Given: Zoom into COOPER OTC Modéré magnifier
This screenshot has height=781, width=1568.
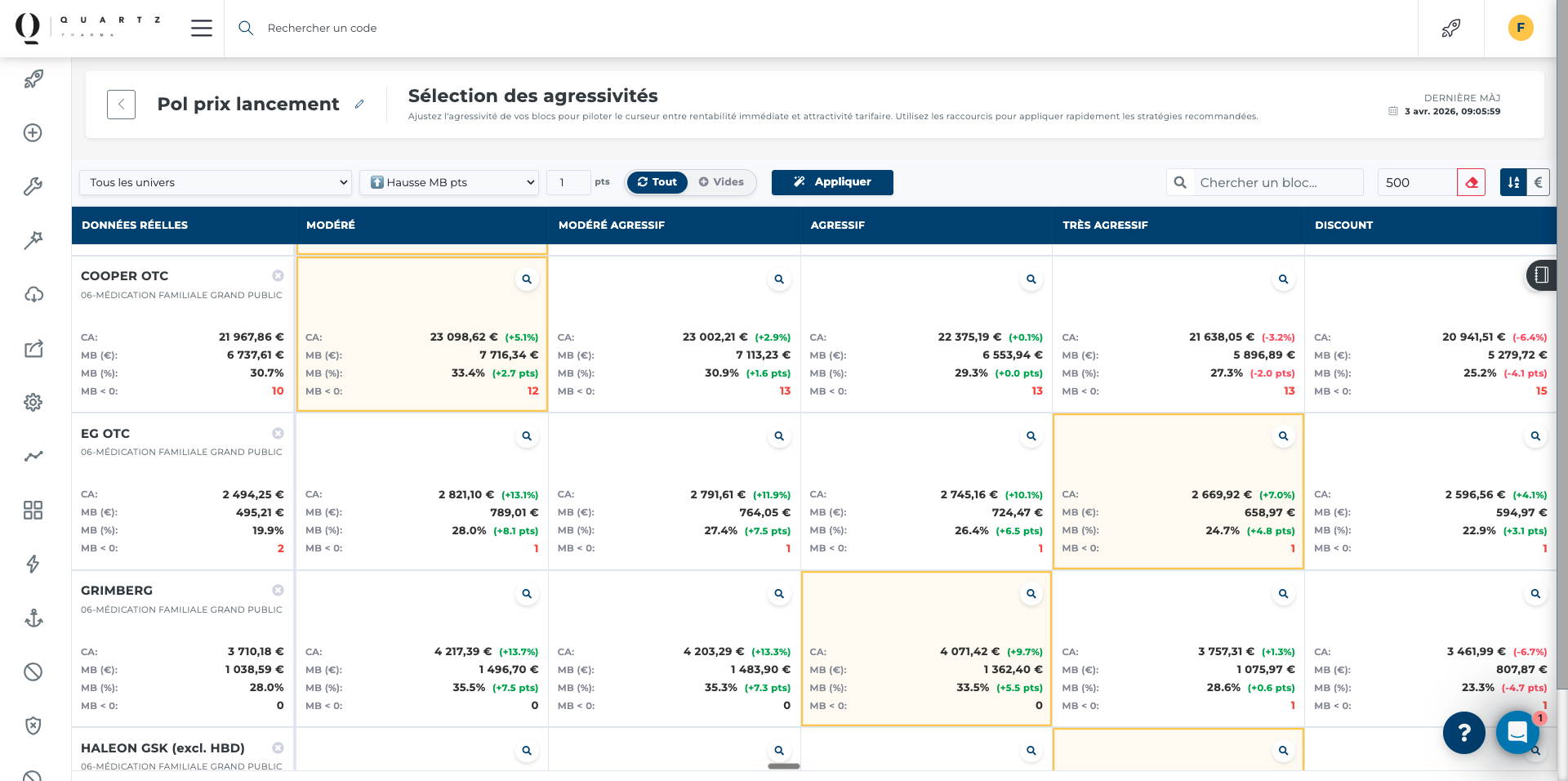Looking at the screenshot, I should (527, 279).
